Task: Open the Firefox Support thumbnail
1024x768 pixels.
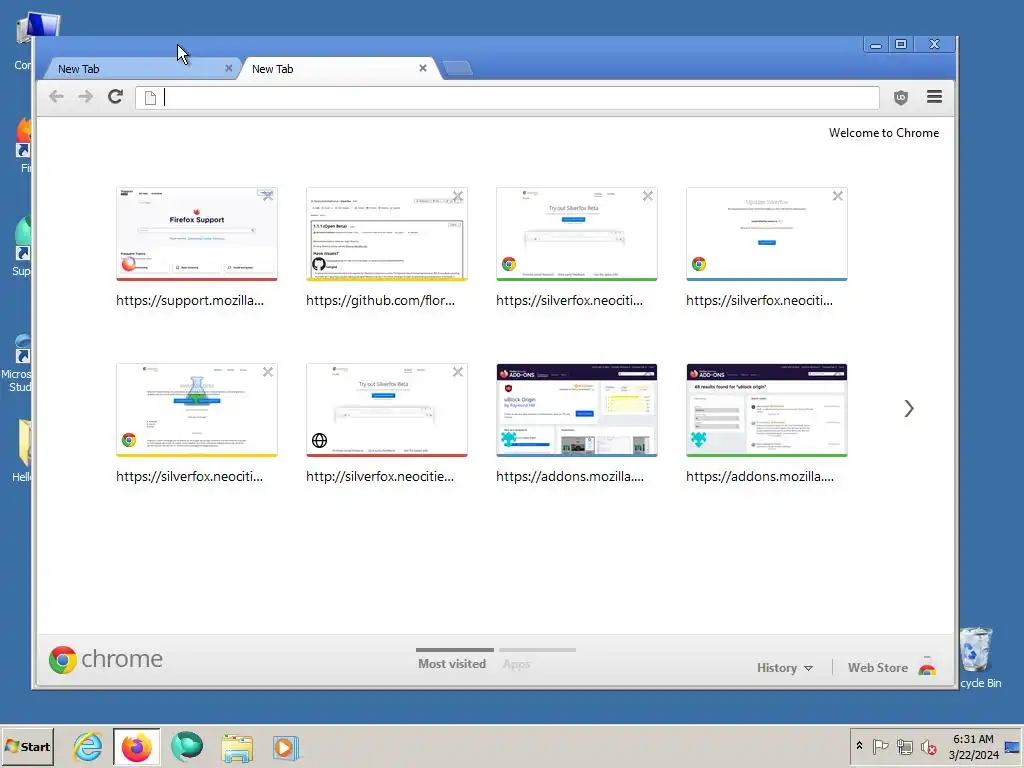Action: coord(197,234)
